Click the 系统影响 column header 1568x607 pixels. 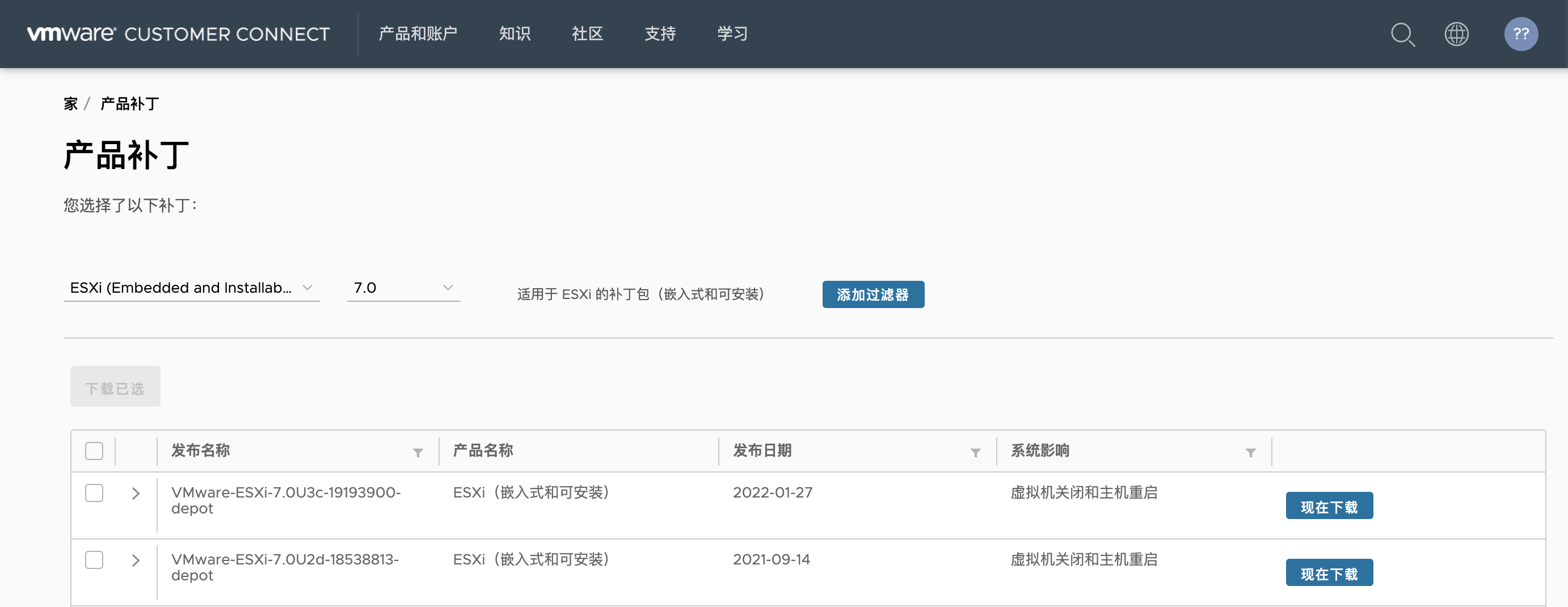[x=1040, y=450]
